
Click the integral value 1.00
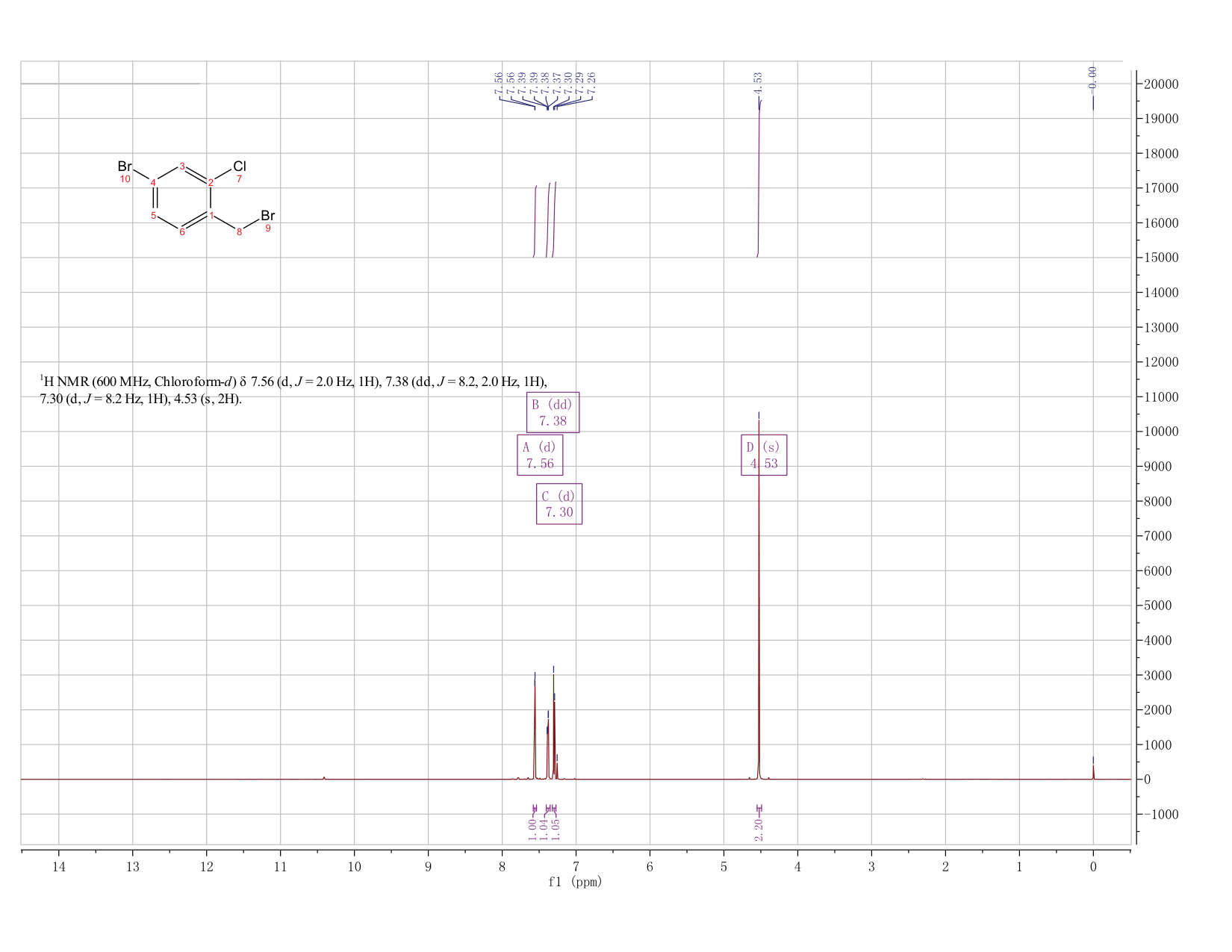pos(532,829)
